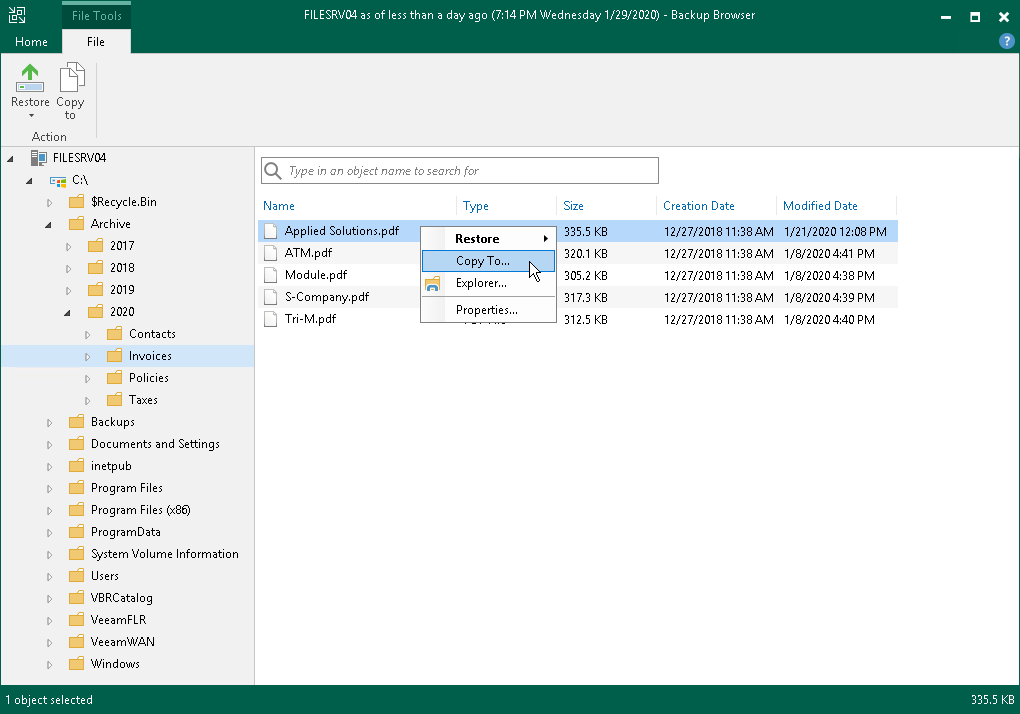Click the Copy to ribbon icon

[x=70, y=78]
